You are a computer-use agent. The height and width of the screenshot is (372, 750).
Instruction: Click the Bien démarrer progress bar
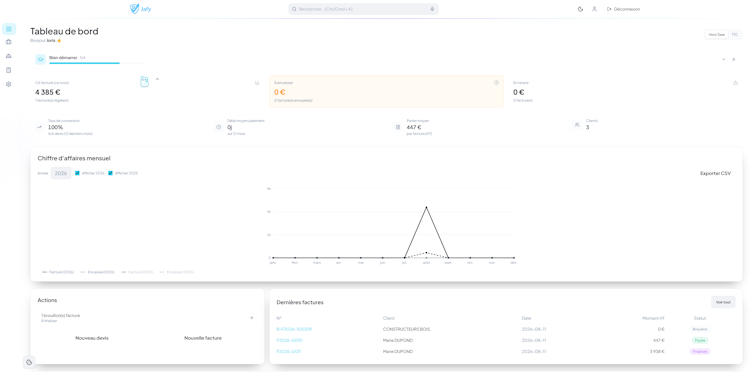96,63
